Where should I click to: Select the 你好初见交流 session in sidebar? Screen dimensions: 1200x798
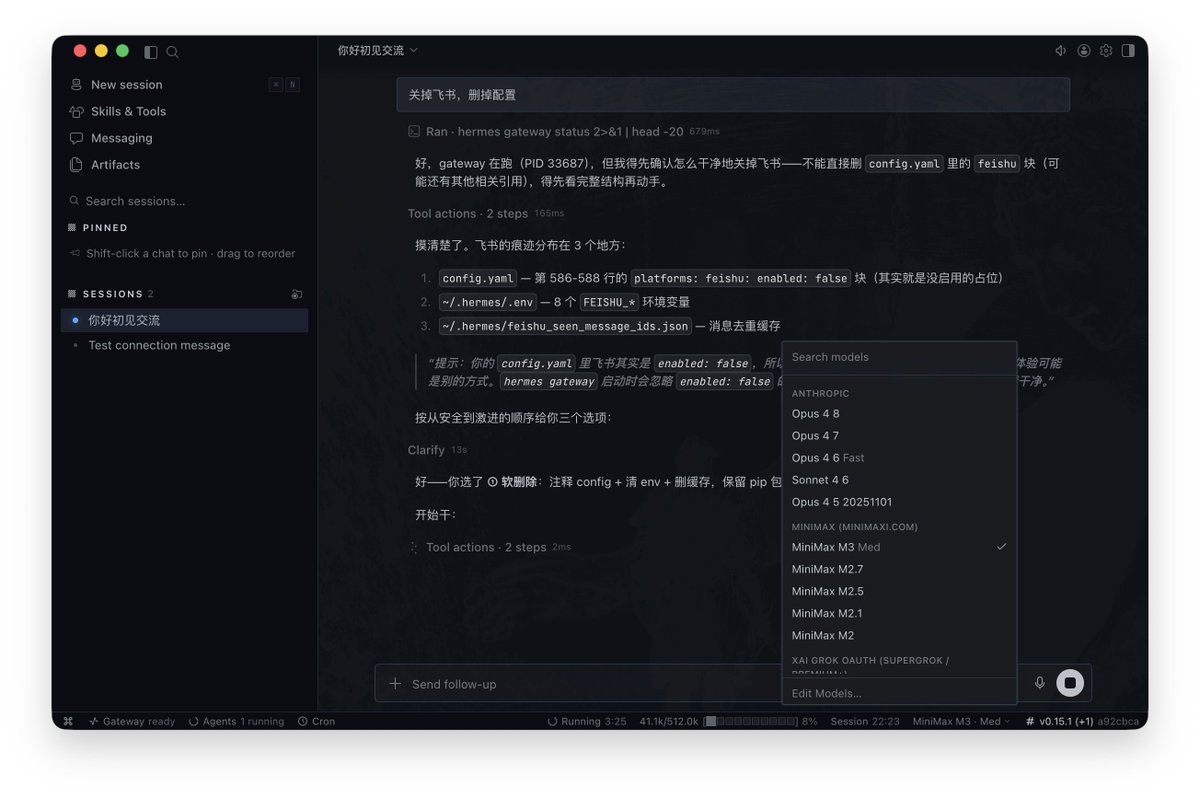pyautogui.click(x=185, y=320)
